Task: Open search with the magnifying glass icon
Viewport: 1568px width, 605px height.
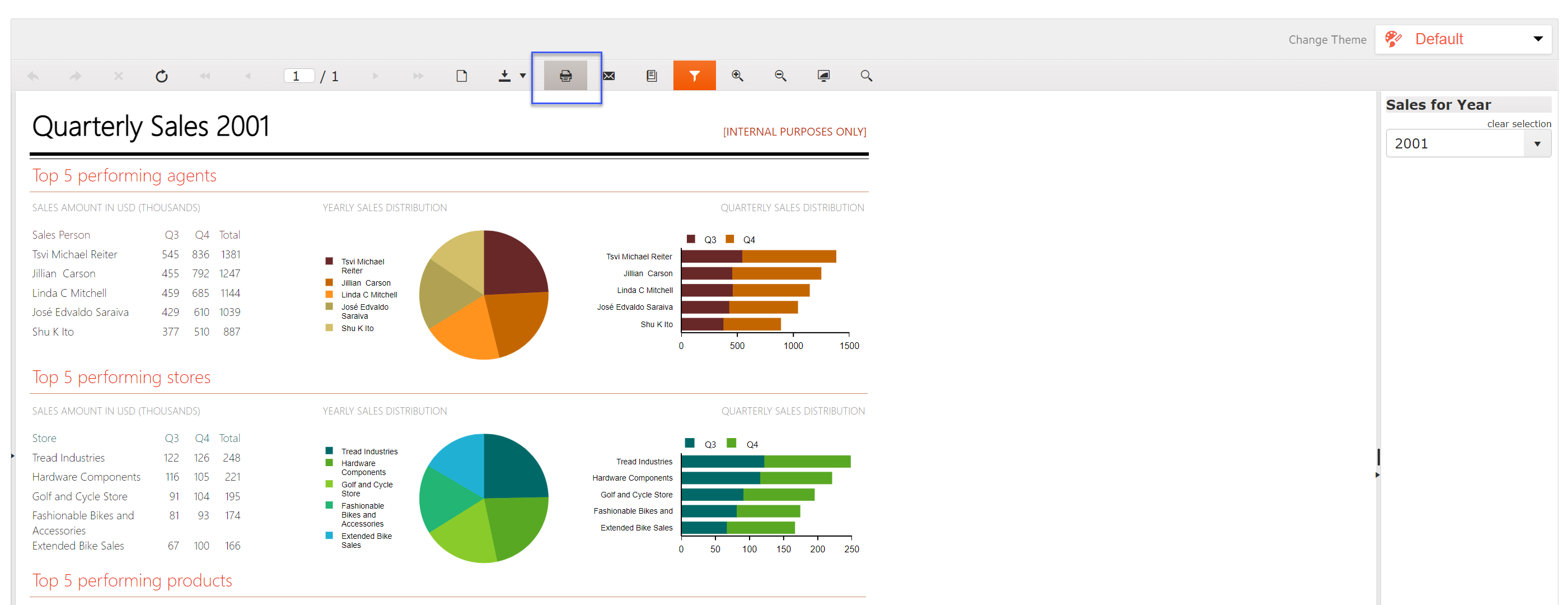Action: click(865, 76)
